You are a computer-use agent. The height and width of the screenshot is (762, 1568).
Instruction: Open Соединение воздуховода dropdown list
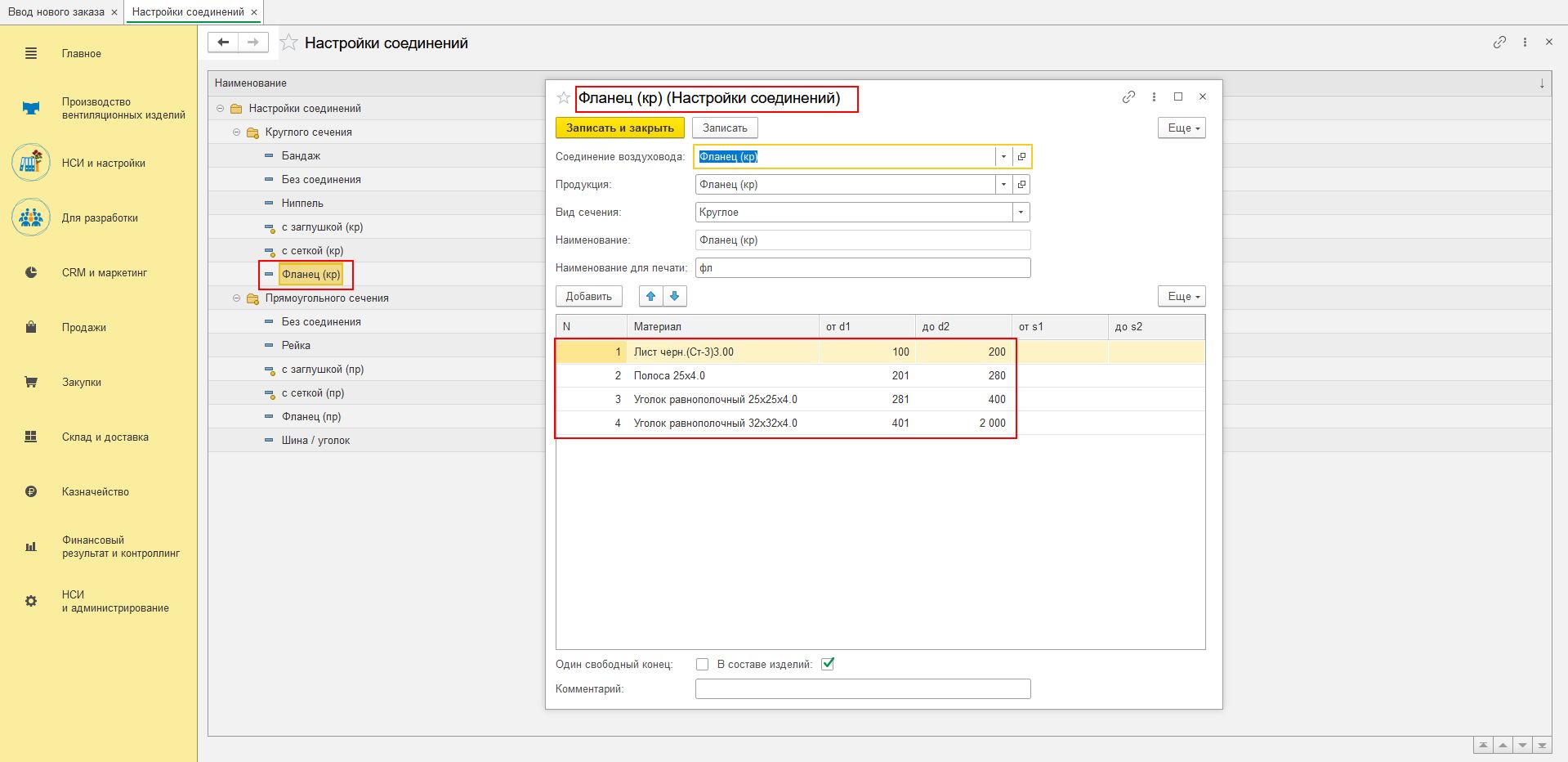pos(1003,157)
